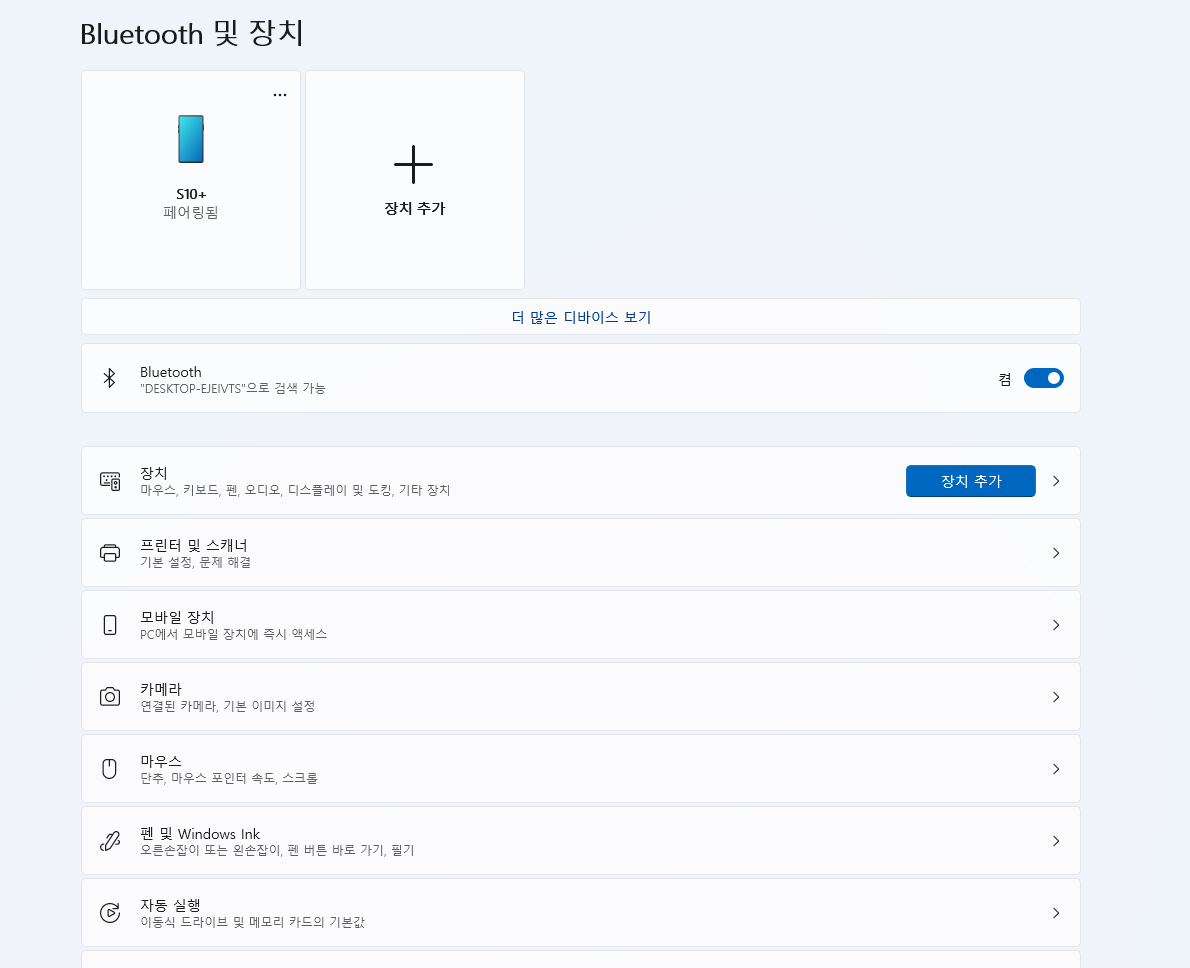This screenshot has height=968, width=1190.
Task: Click 단추, 마우스 포인터 속도, 스크롤 text
Action: (229, 778)
